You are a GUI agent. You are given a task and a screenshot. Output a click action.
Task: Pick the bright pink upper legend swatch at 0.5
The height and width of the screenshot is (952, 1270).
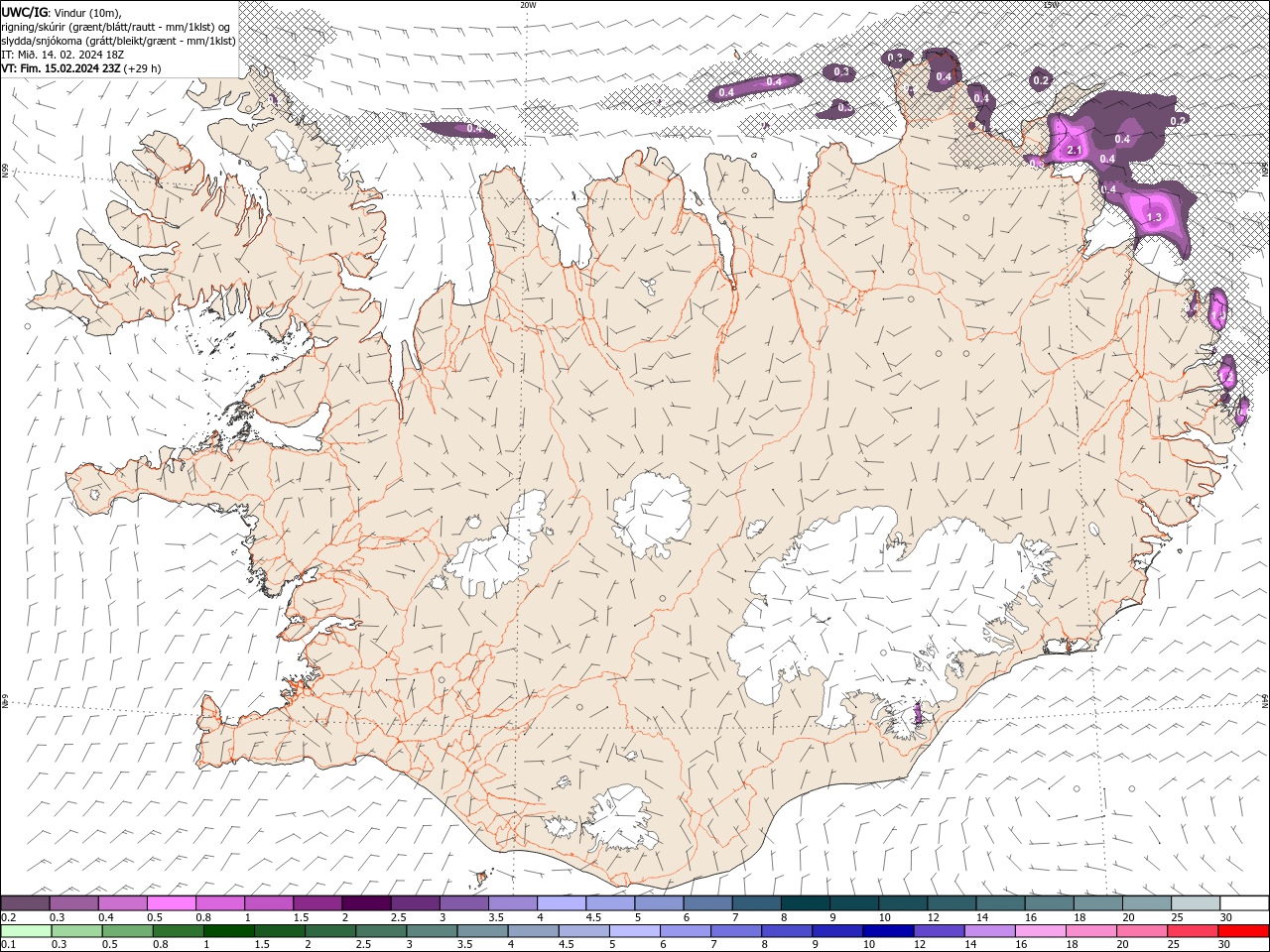tap(171, 903)
